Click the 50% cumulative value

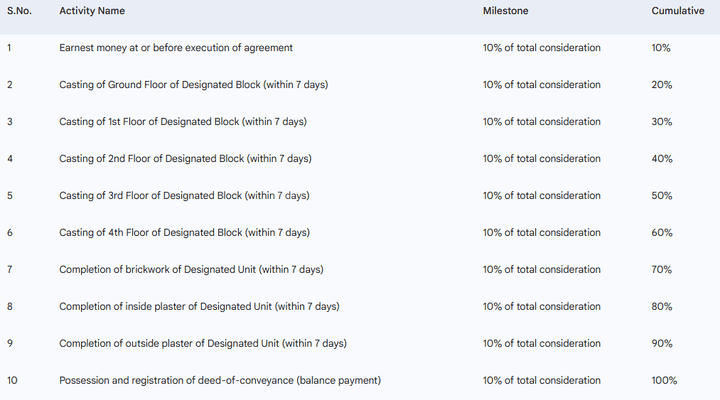[661, 196]
